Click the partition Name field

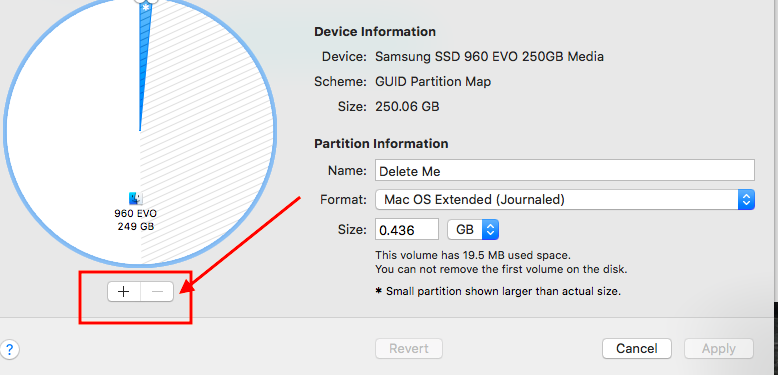[x=565, y=171]
